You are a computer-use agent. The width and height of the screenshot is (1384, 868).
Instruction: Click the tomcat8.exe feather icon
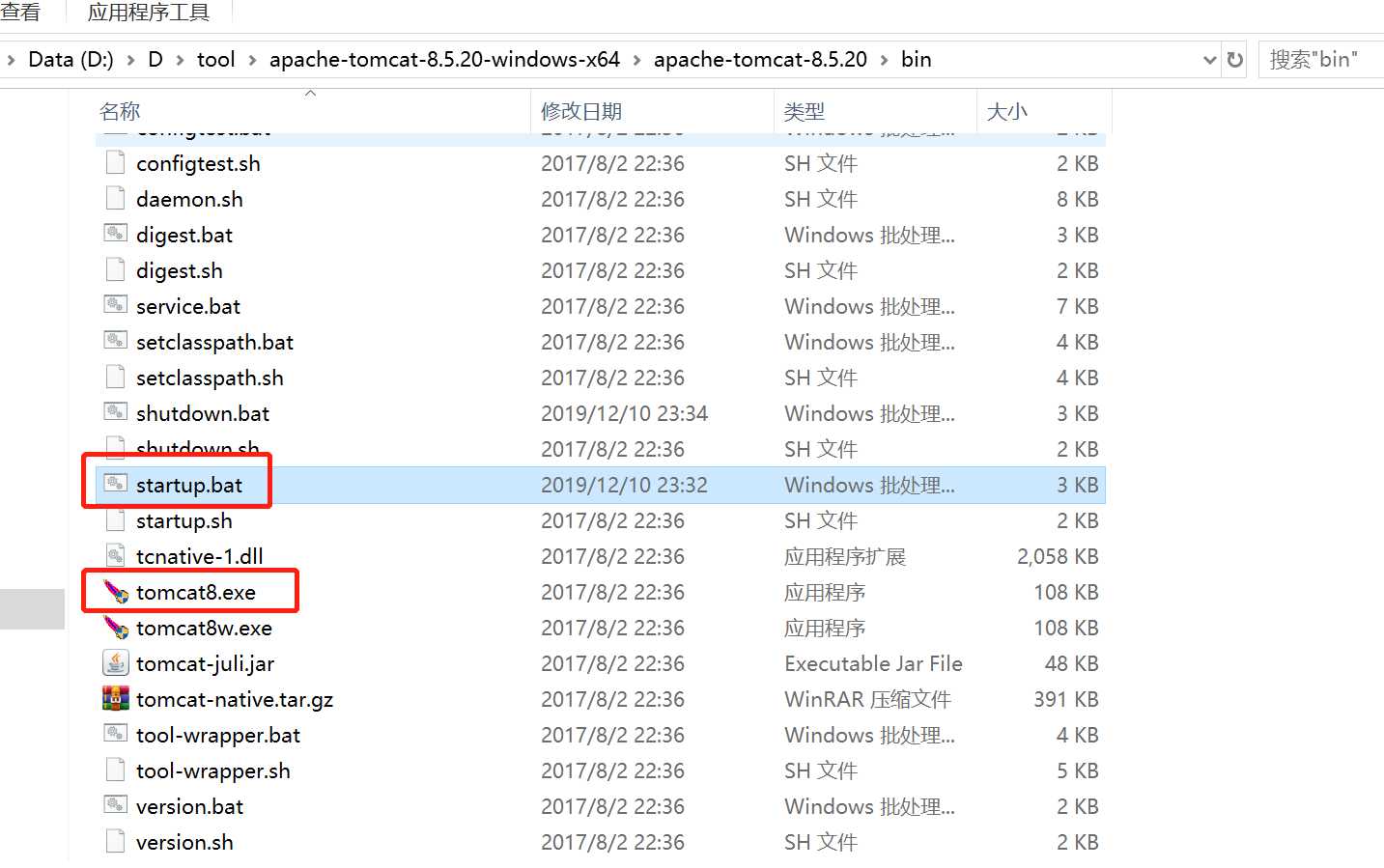[116, 591]
